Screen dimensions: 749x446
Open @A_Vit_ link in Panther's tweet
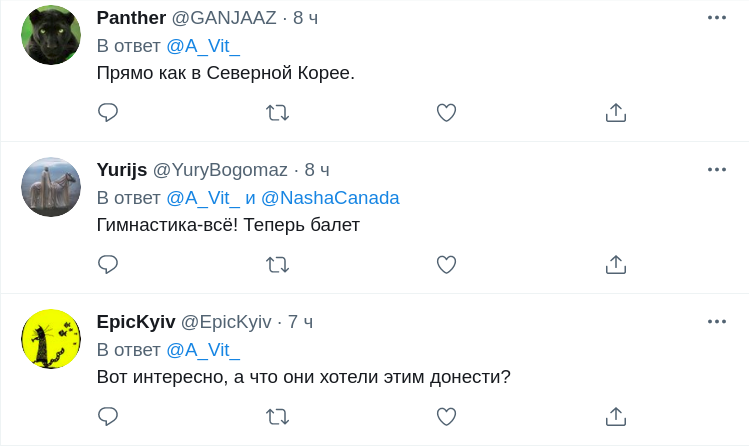click(203, 46)
